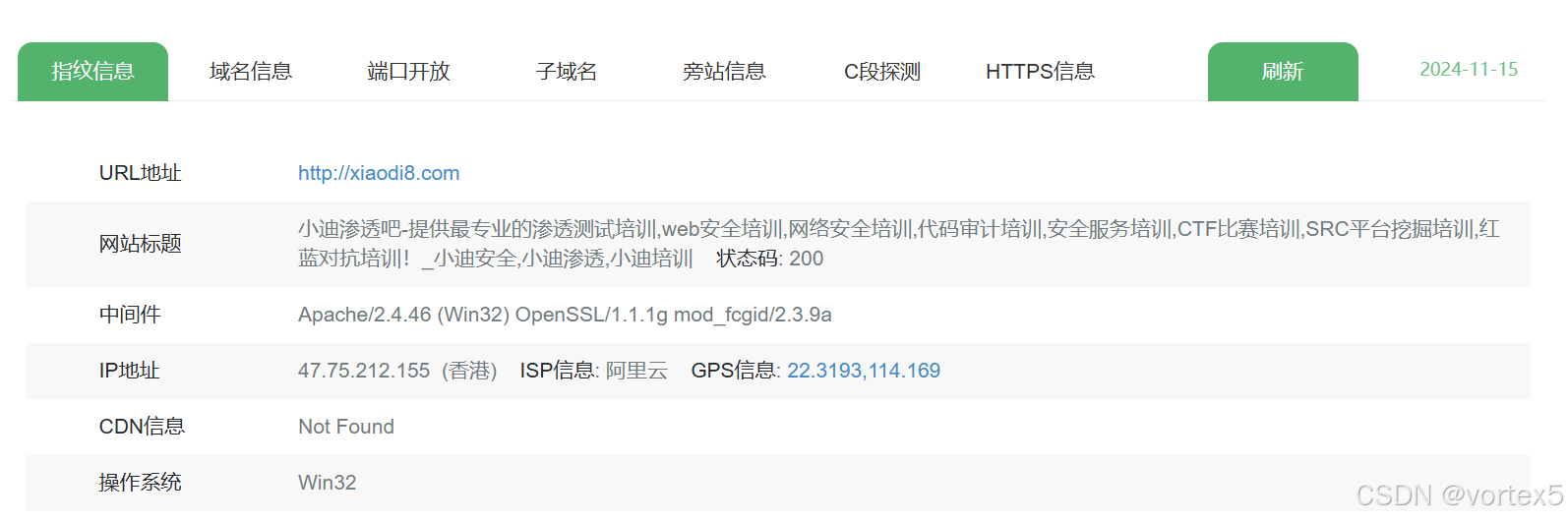Switch to the C段探测 tab
This screenshot has width=1568, height=522.
click(x=882, y=71)
